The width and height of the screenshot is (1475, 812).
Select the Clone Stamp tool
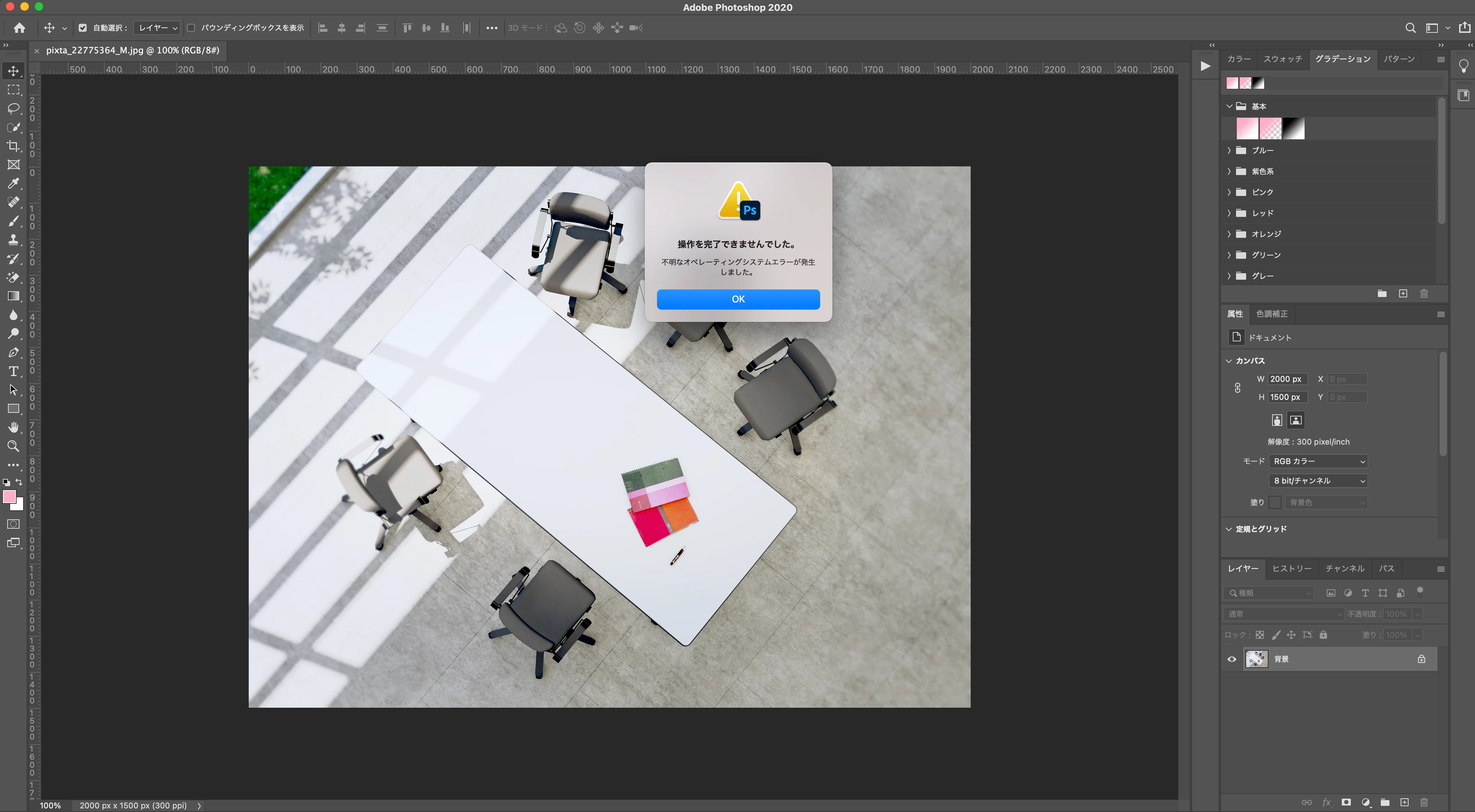tap(13, 240)
